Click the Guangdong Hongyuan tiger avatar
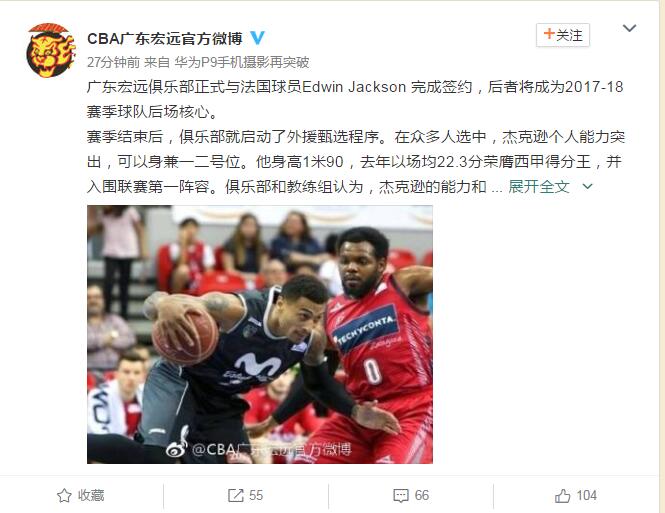This screenshot has height=513, width=665. tap(50, 50)
